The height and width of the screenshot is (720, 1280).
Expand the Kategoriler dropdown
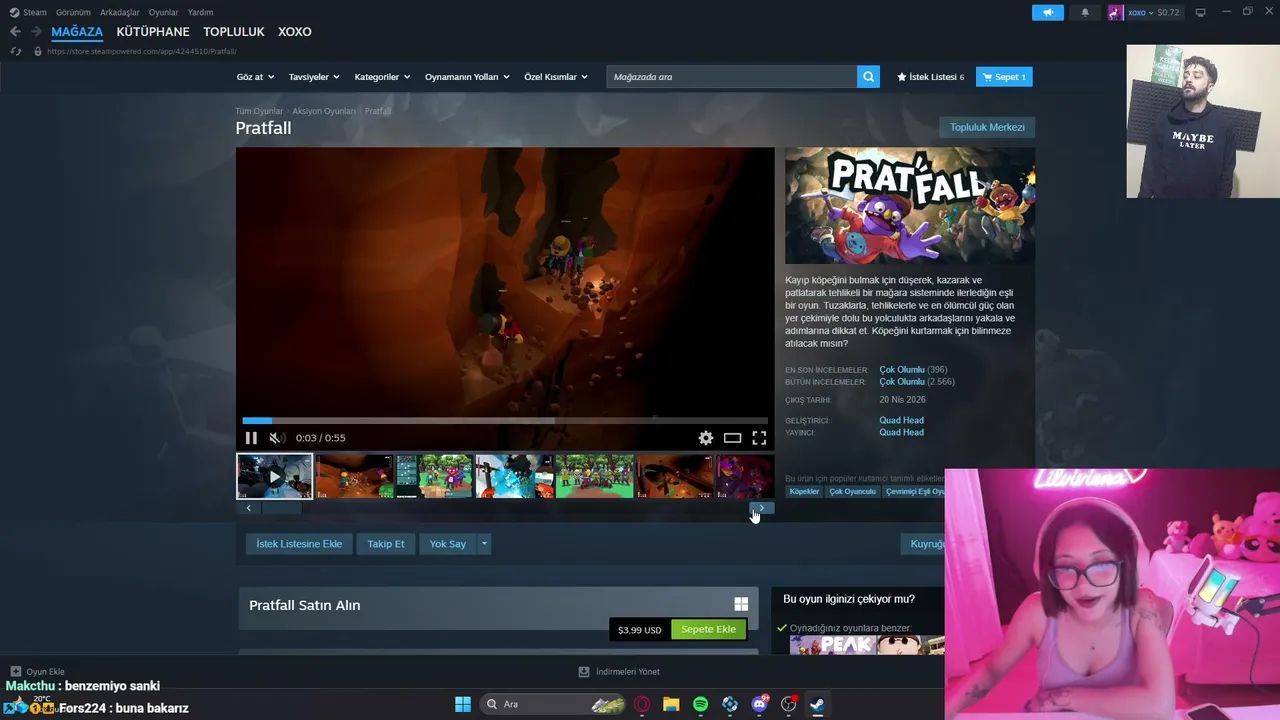click(x=382, y=77)
